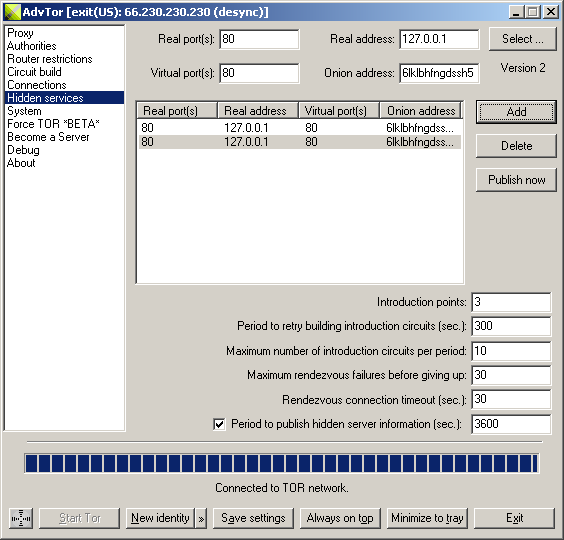Click the Introduction points input field
564x540 pixels.
pyautogui.click(x=511, y=302)
